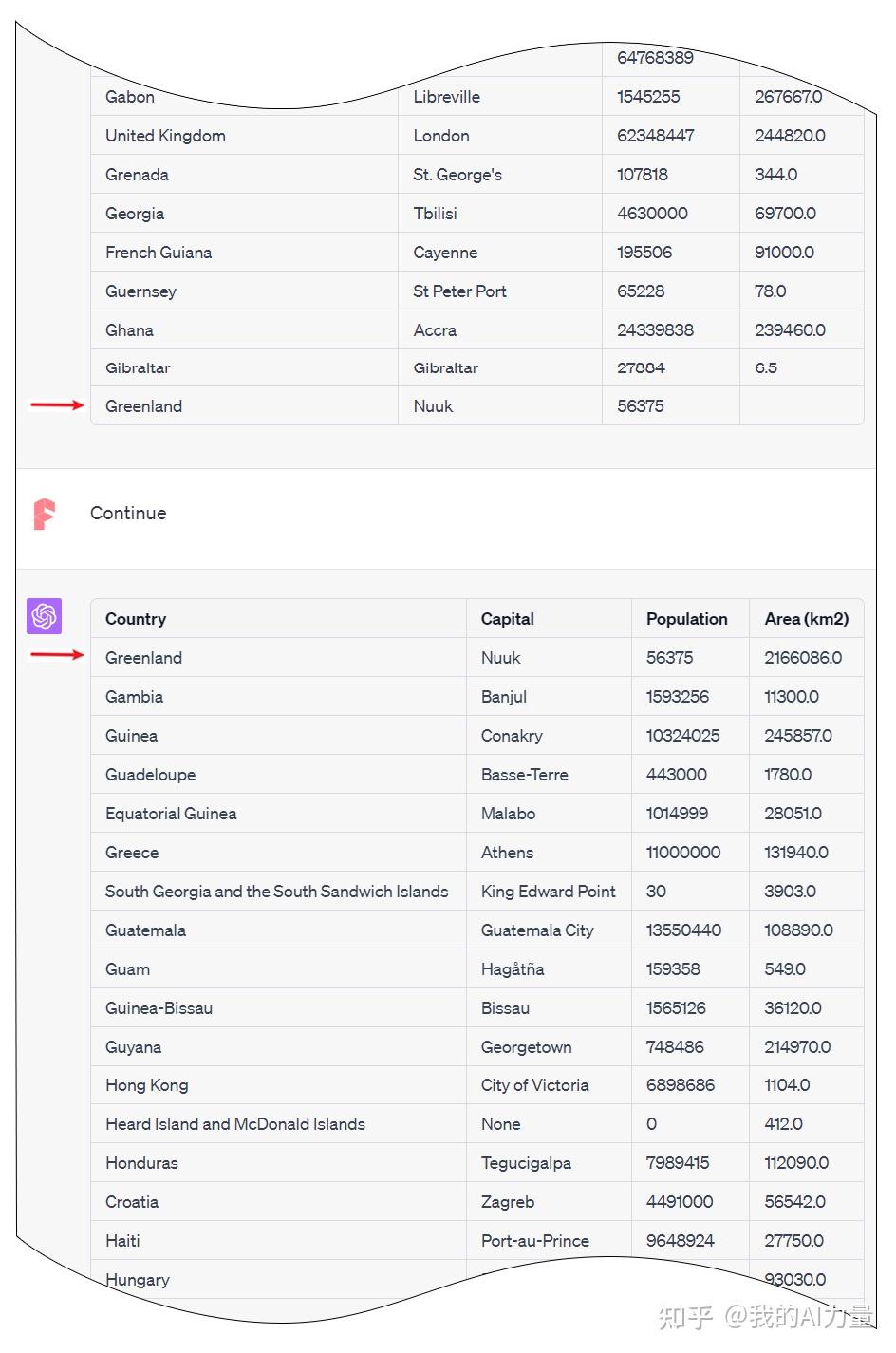896x1353 pixels.
Task: Select the OpenAI logo next to the table
Action: pos(44,616)
